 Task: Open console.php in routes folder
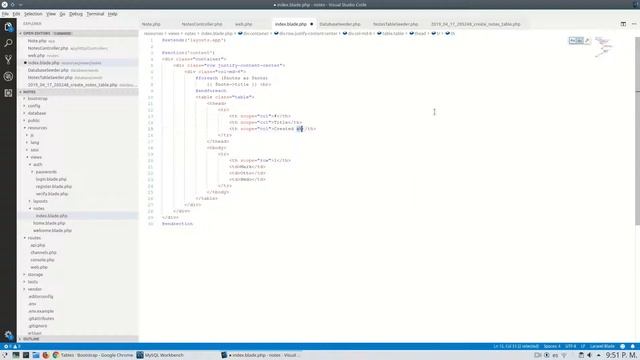42,260
